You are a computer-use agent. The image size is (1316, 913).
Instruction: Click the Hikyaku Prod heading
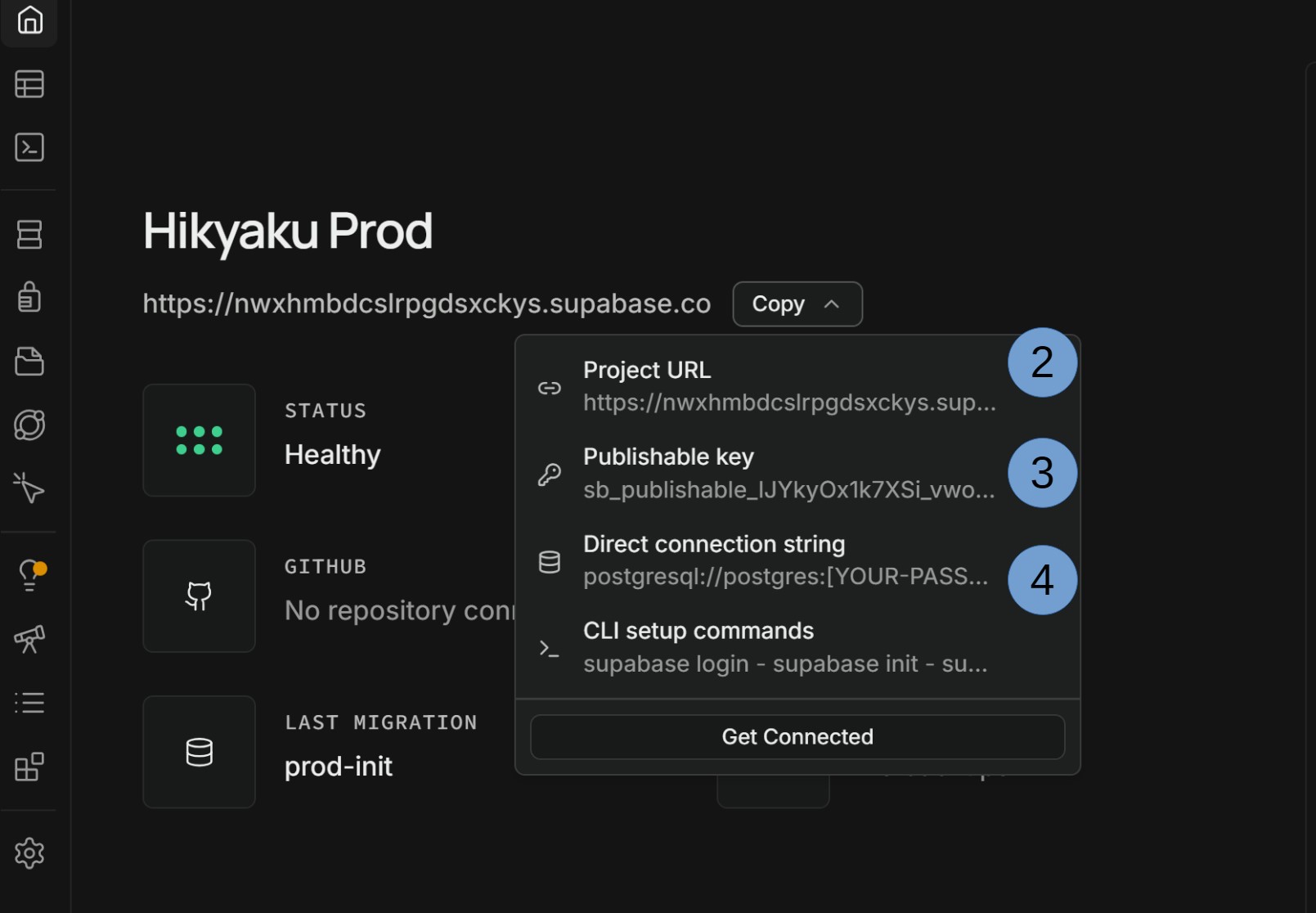click(x=288, y=232)
